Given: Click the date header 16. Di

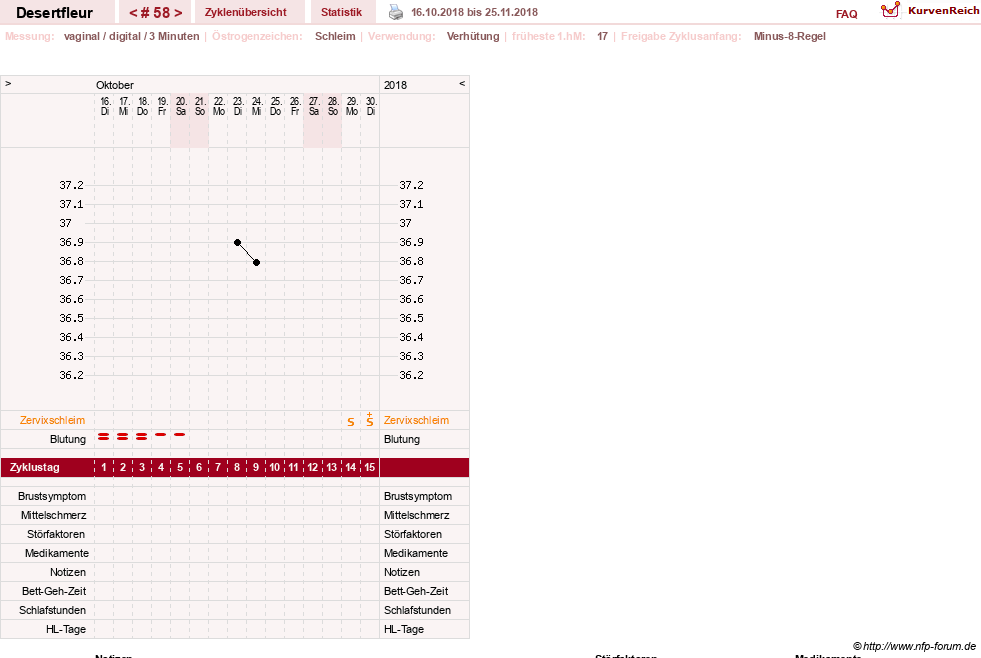Looking at the screenshot, I should pyautogui.click(x=105, y=106).
